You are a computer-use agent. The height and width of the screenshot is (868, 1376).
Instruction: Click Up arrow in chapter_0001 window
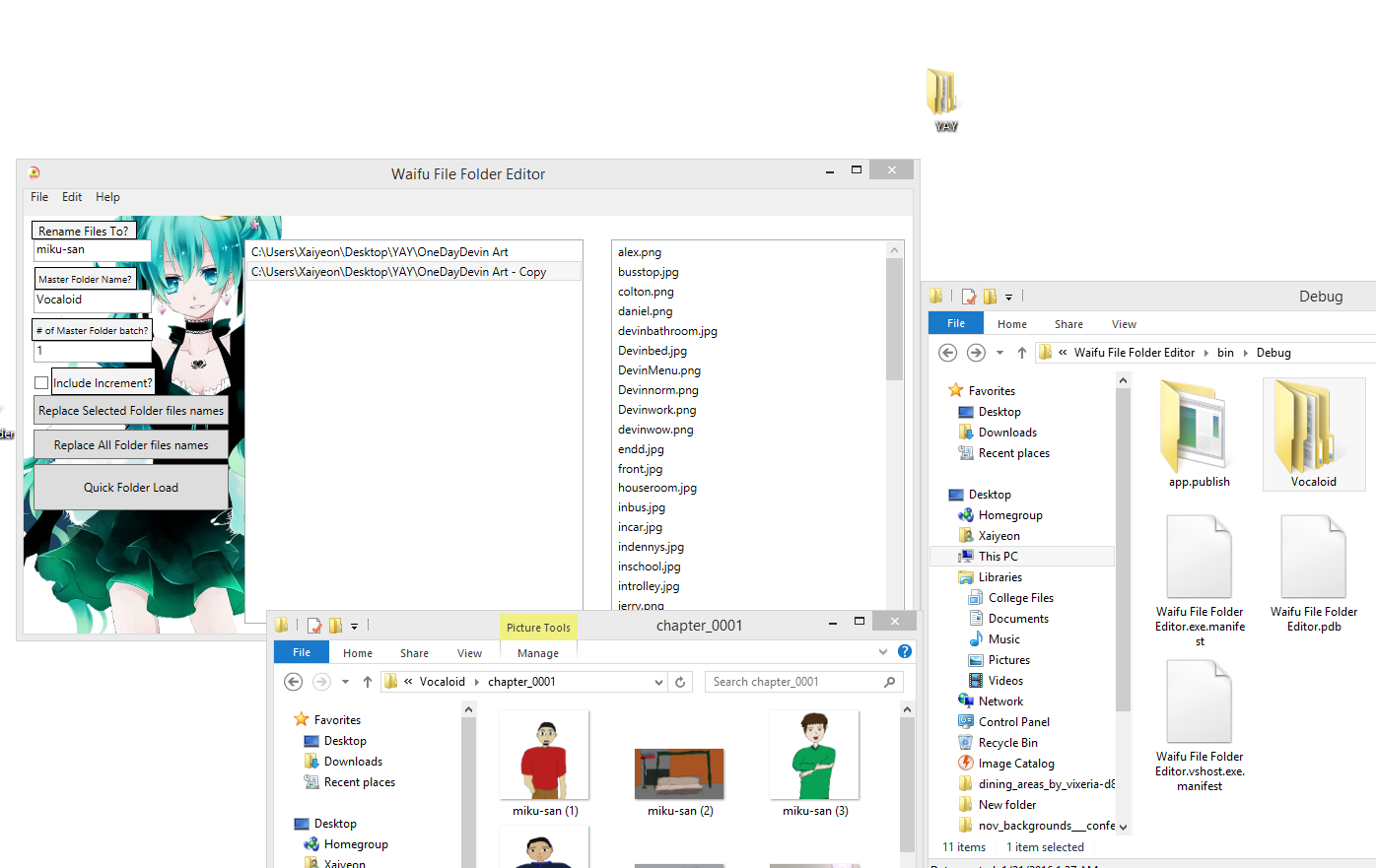coord(368,682)
